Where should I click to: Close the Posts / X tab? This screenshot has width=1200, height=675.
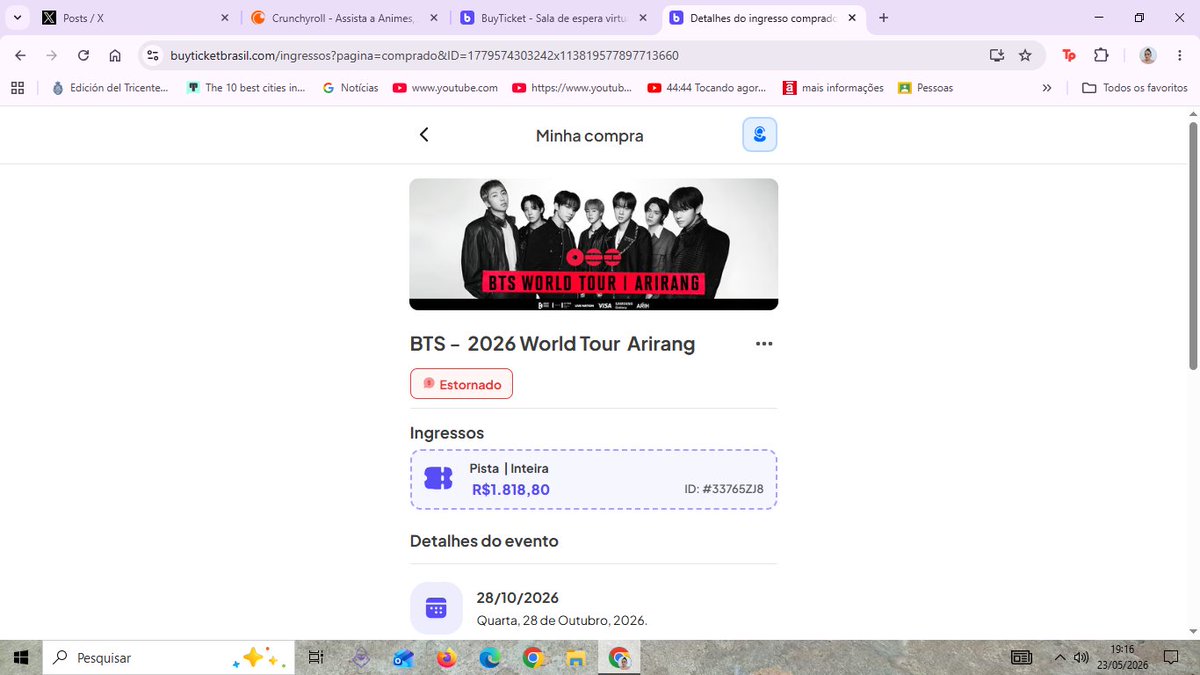click(225, 18)
